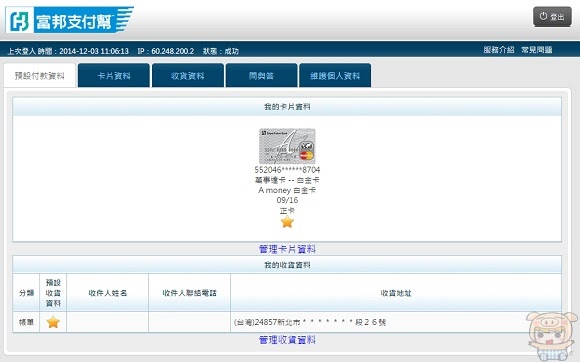Click the A money 白金卡 text

click(x=287, y=190)
